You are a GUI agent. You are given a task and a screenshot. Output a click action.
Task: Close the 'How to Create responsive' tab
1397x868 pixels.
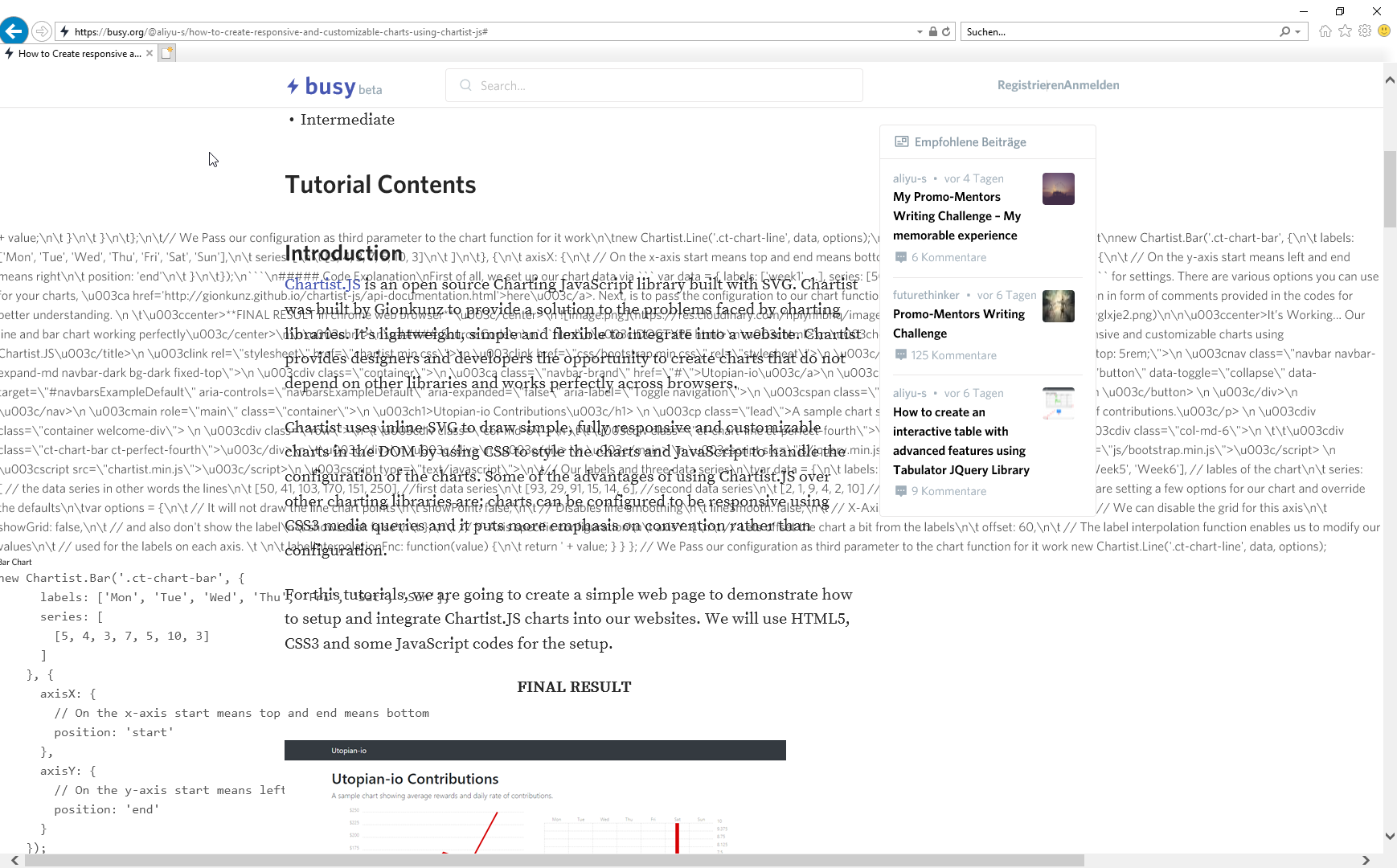point(150,54)
